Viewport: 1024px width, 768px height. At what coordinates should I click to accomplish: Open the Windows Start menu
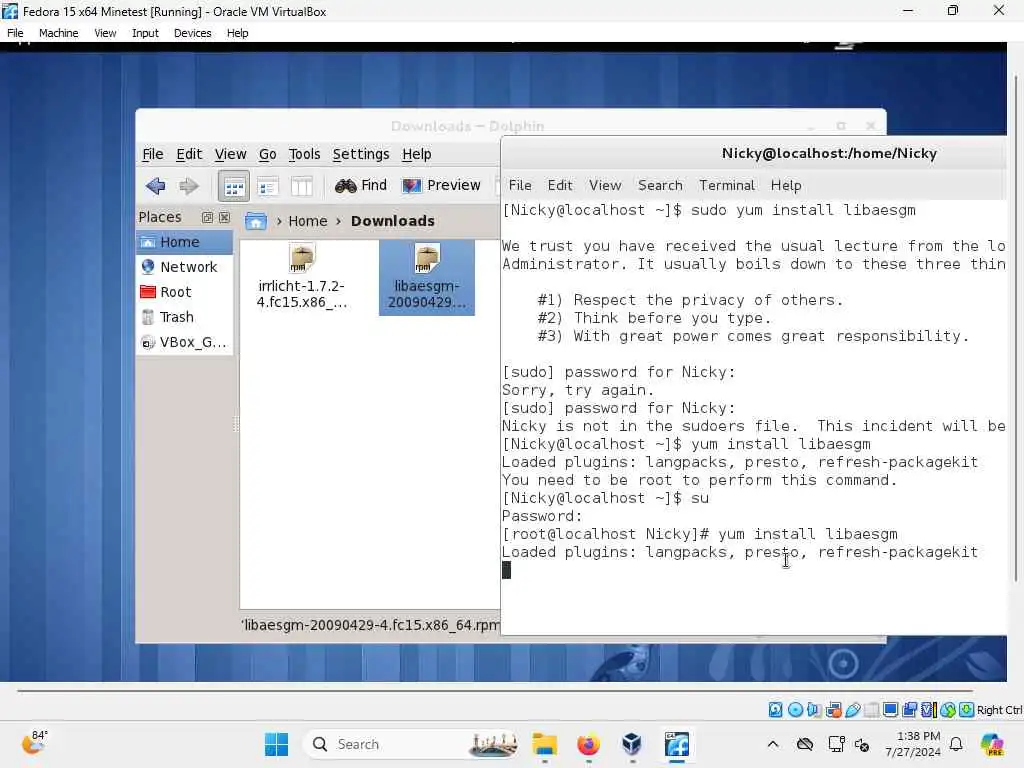[x=276, y=744]
